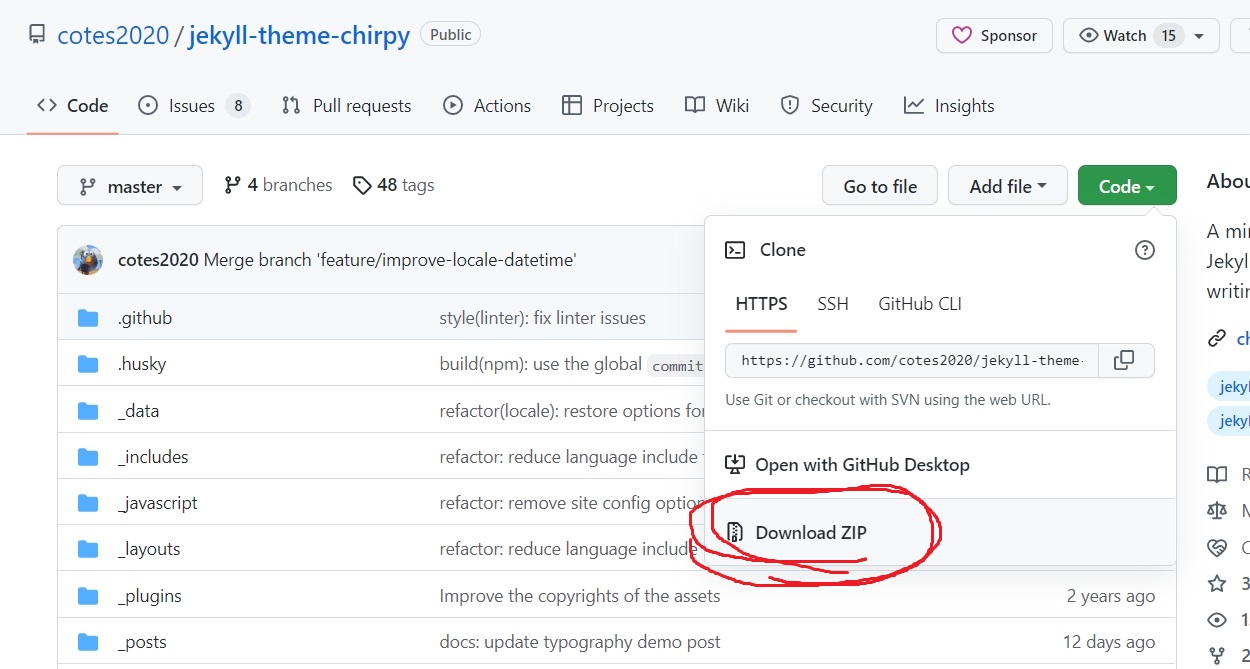Open the cotes2020 commit author link
The image size is (1250, 669).
coord(158,260)
